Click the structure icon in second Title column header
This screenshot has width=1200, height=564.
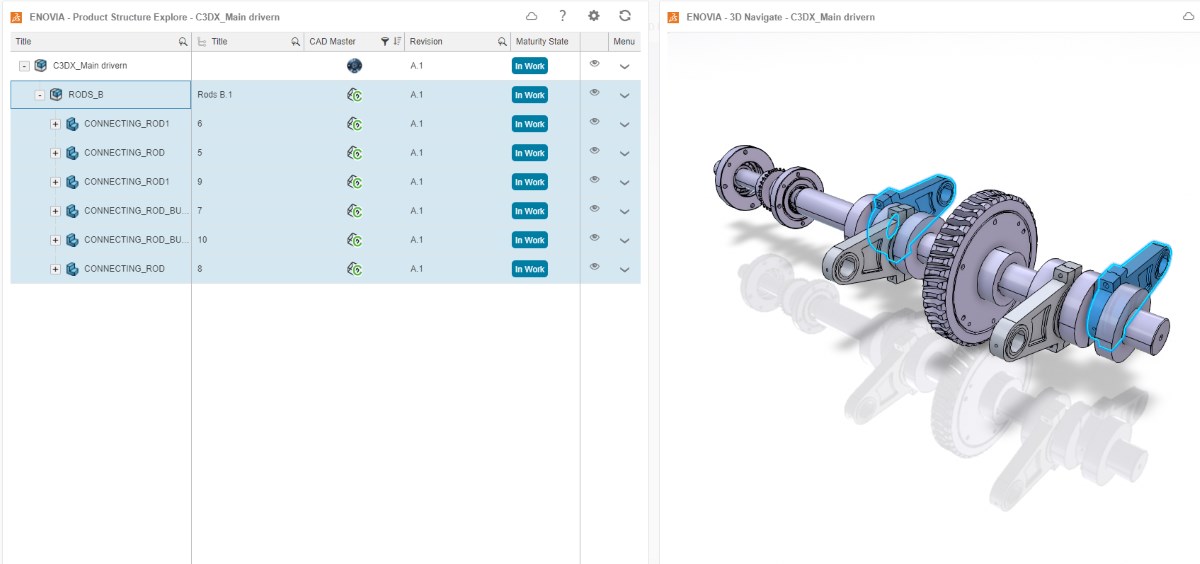pyautogui.click(x=202, y=42)
